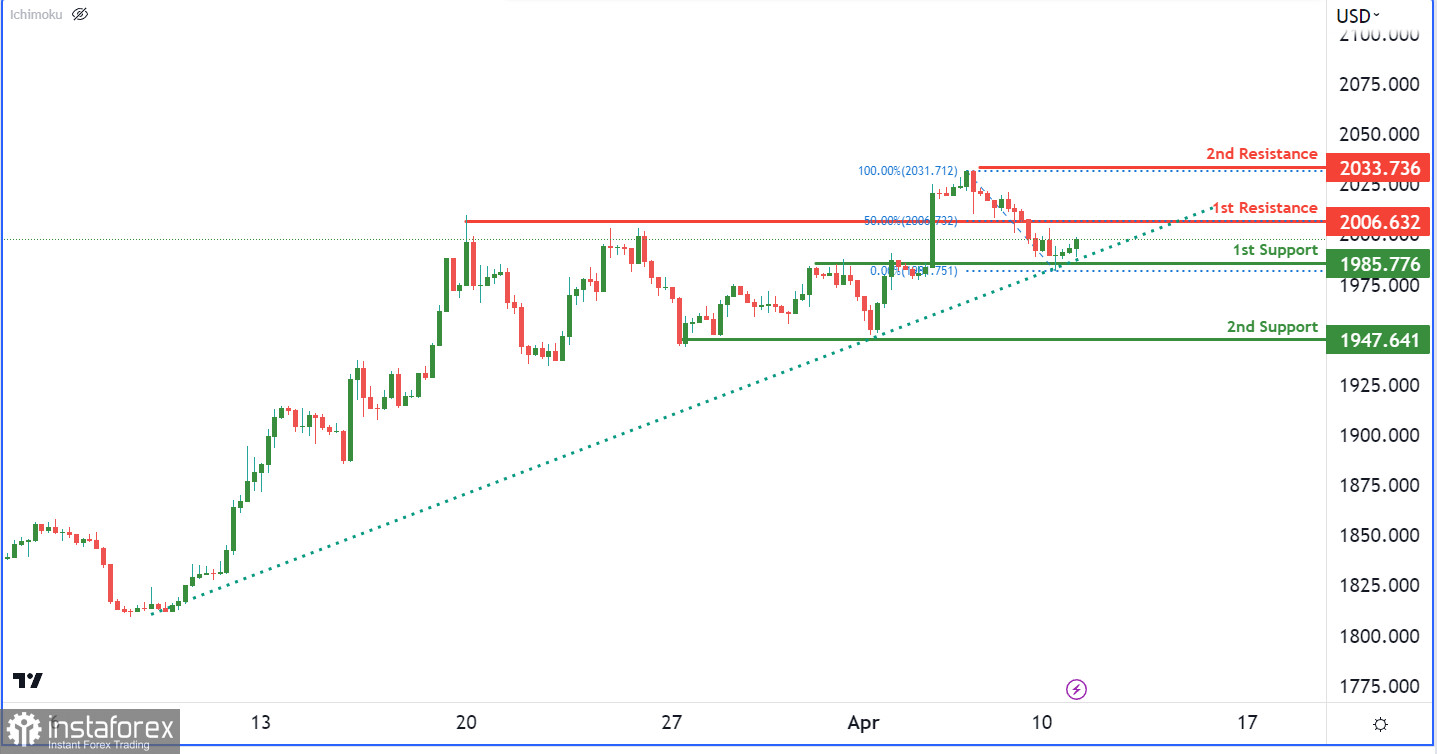Select the 100.00% Fibonacci level label

[907, 171]
